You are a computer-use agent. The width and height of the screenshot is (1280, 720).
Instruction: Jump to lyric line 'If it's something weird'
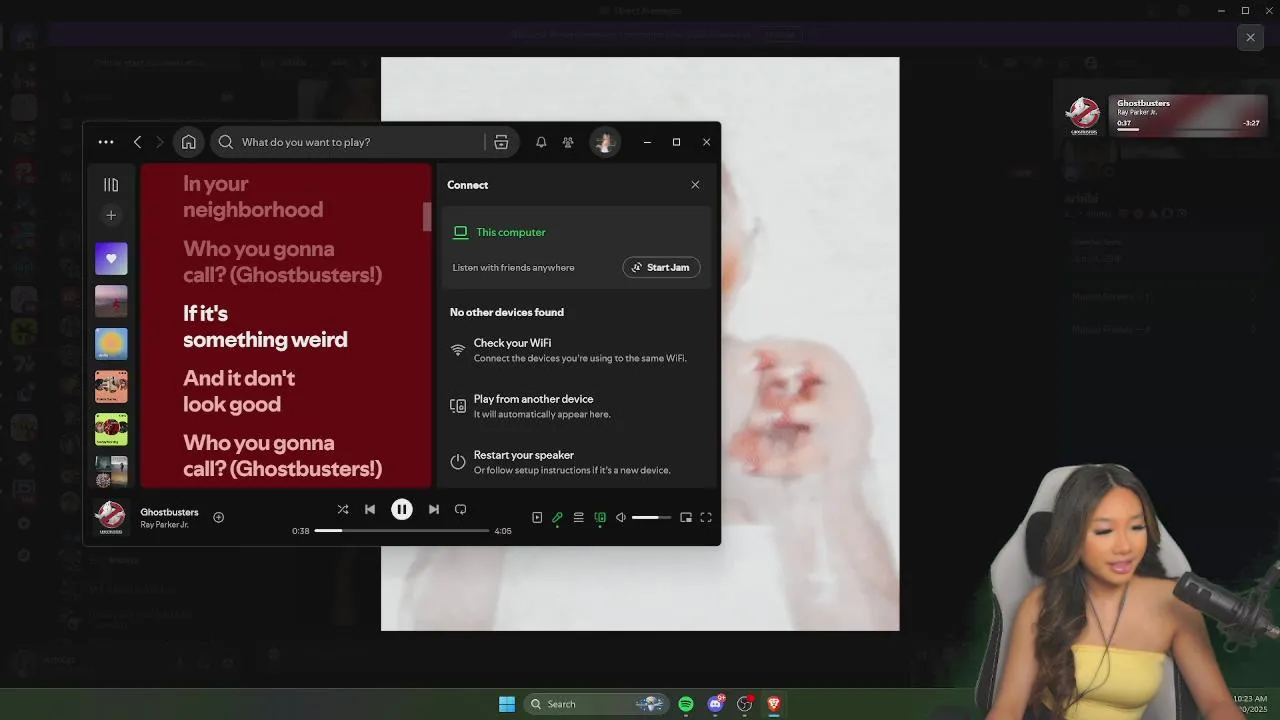[x=265, y=326]
